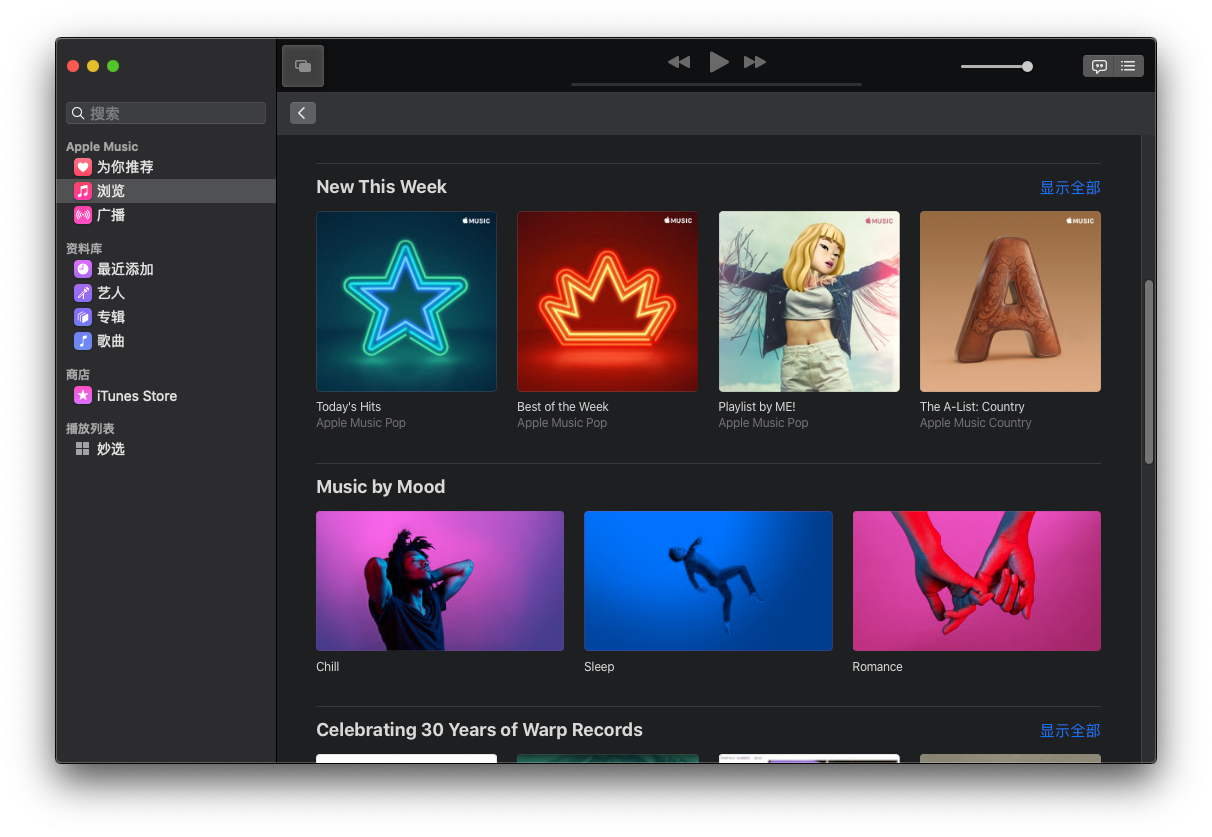Toggle the Up Next list button
This screenshot has height=837, width=1212.
click(1128, 66)
